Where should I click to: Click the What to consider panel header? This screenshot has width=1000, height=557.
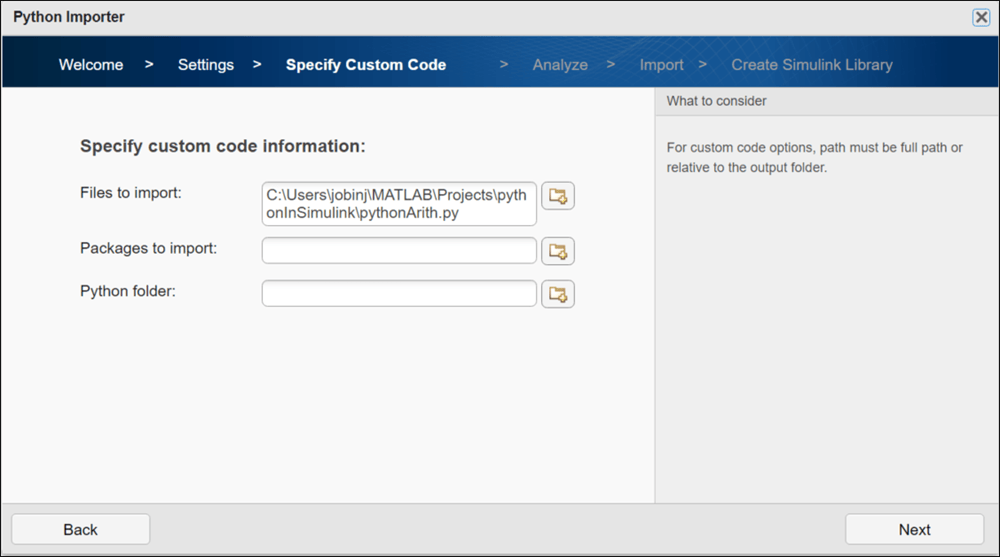827,101
